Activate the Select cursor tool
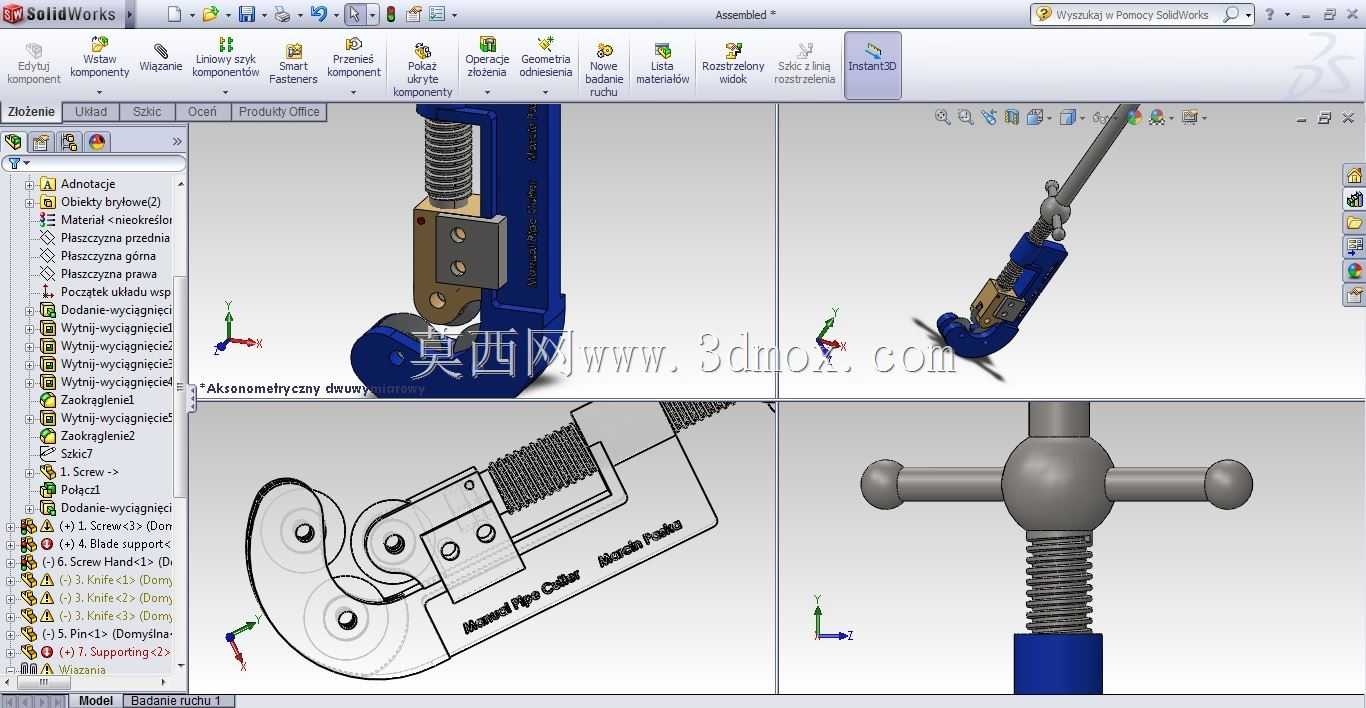Image resolution: width=1366 pixels, height=708 pixels. 354,14
